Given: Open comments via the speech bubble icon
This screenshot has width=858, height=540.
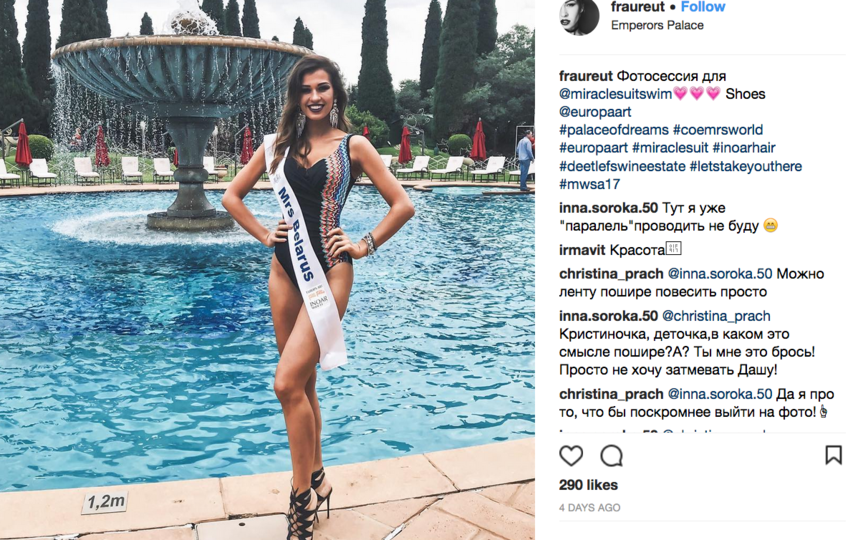Looking at the screenshot, I should pos(611,455).
